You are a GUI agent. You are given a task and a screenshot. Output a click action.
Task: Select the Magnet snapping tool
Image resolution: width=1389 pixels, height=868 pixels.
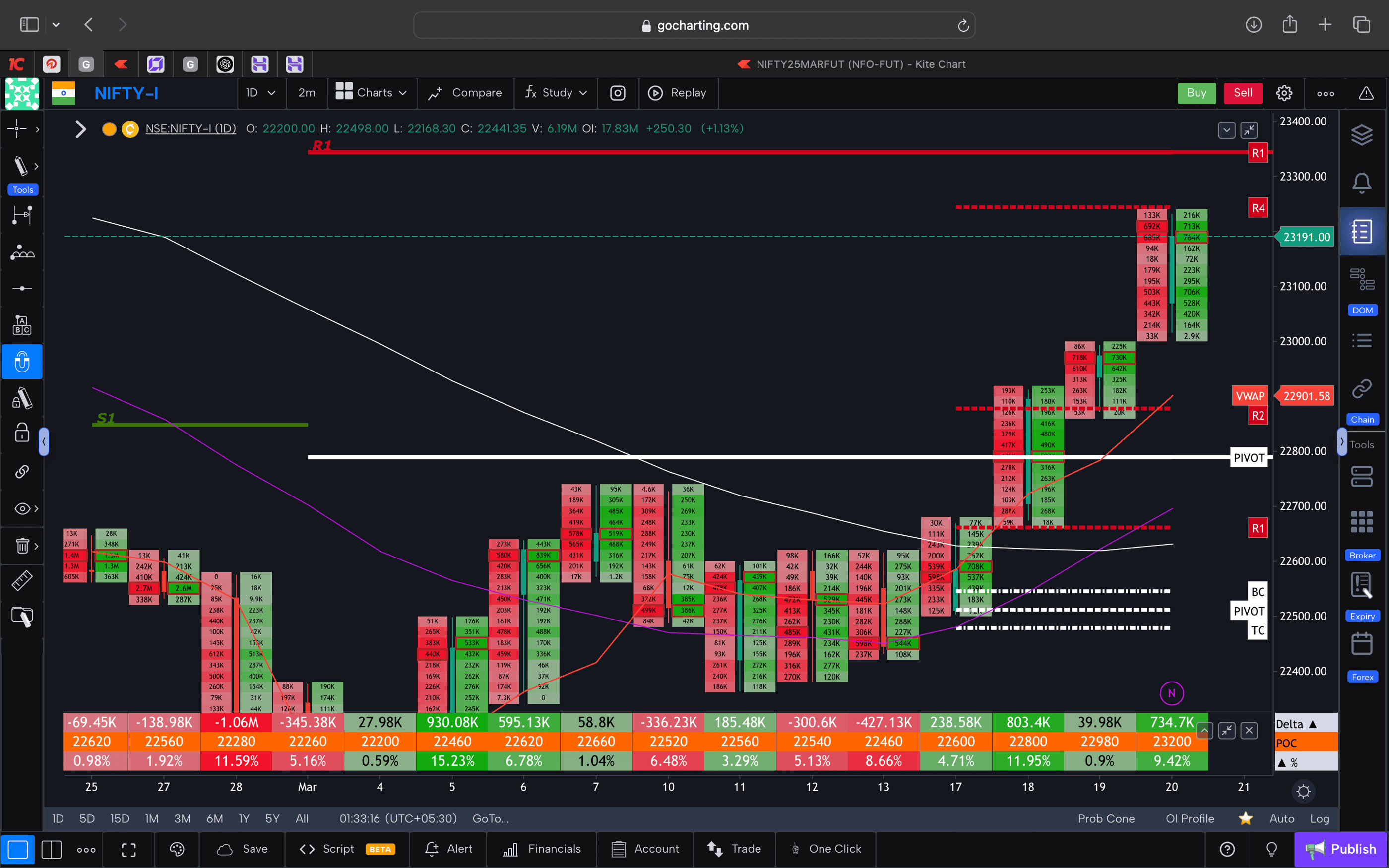pos(22,362)
